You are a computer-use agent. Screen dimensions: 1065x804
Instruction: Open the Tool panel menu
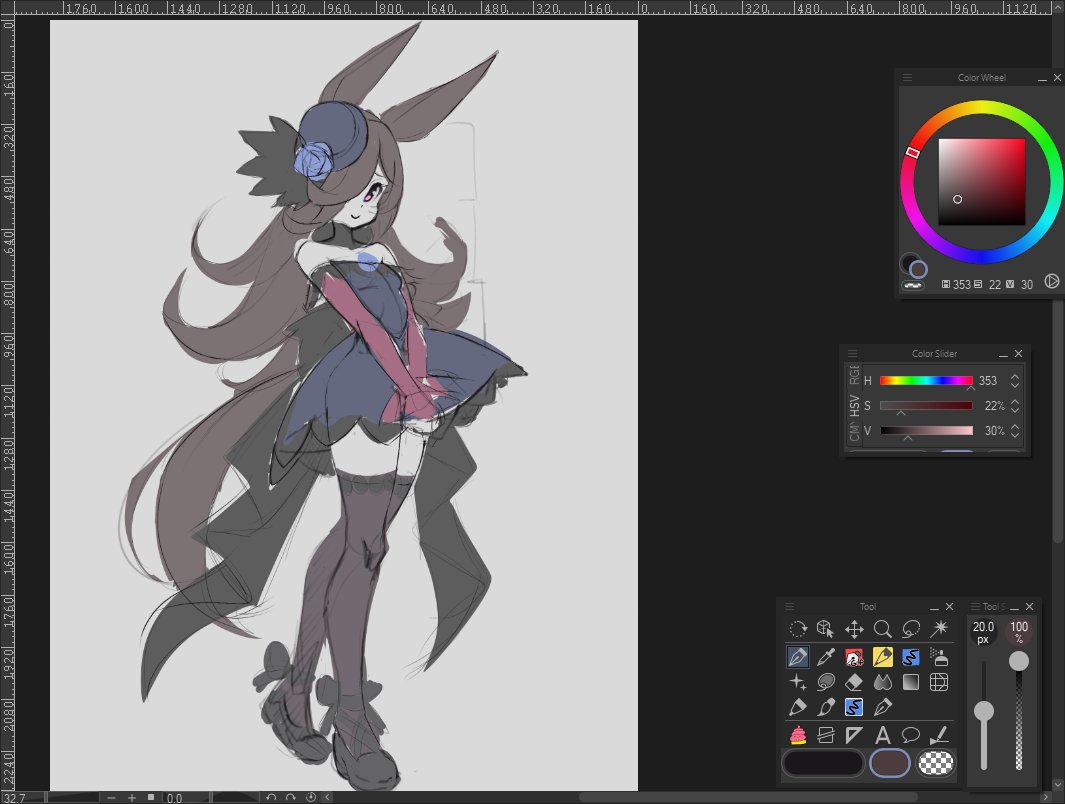click(789, 606)
